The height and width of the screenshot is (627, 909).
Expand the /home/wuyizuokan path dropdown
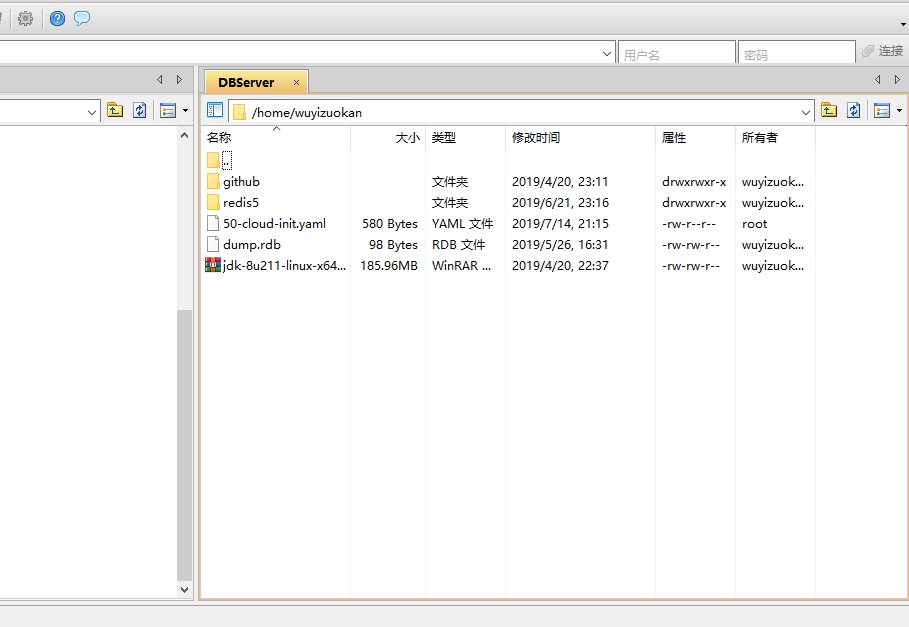805,112
